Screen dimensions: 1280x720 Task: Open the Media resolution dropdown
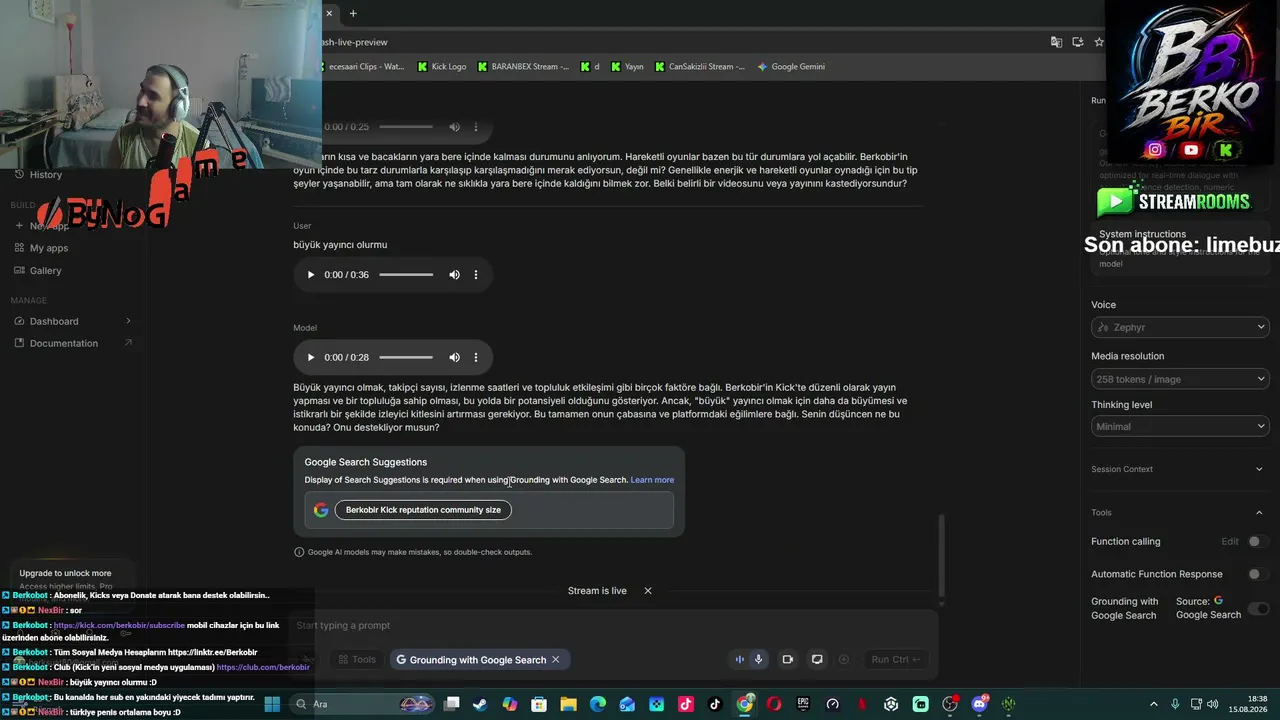[x=1180, y=379]
